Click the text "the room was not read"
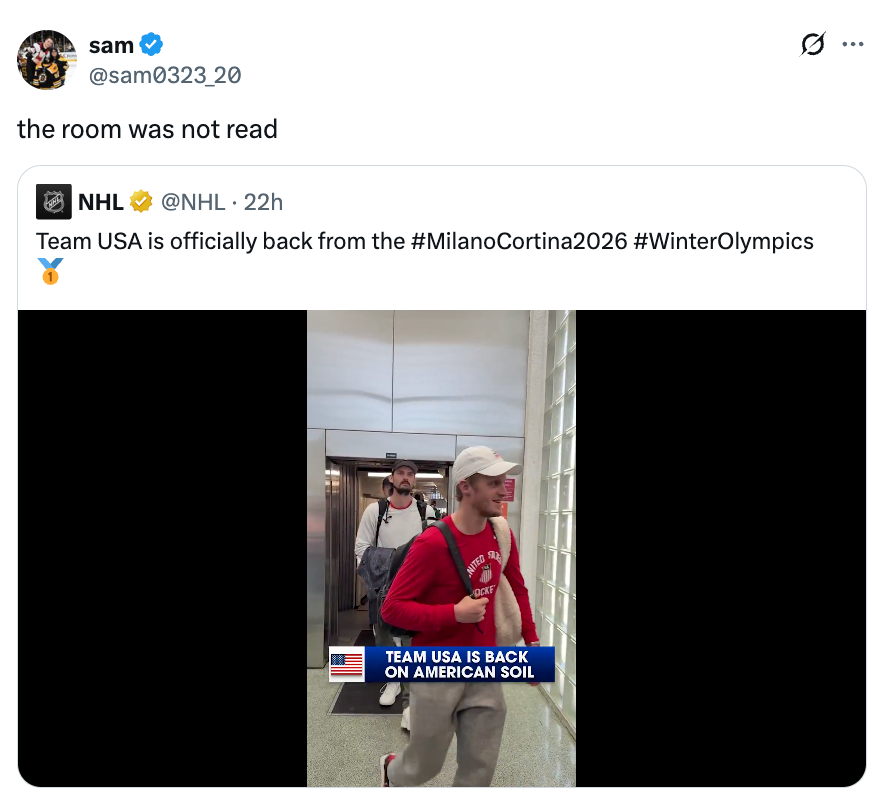Screen dimensions: 882x798 click(147, 129)
